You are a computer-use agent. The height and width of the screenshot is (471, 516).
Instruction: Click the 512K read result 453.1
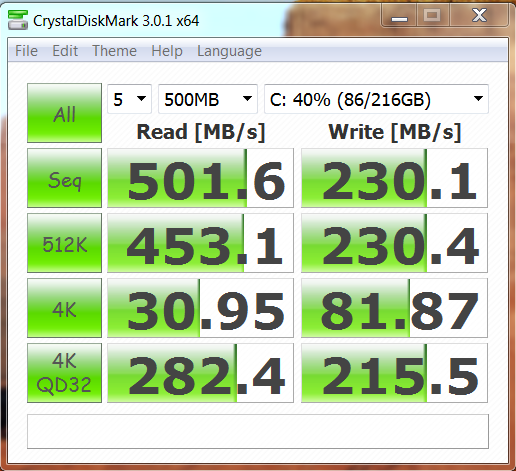point(200,243)
